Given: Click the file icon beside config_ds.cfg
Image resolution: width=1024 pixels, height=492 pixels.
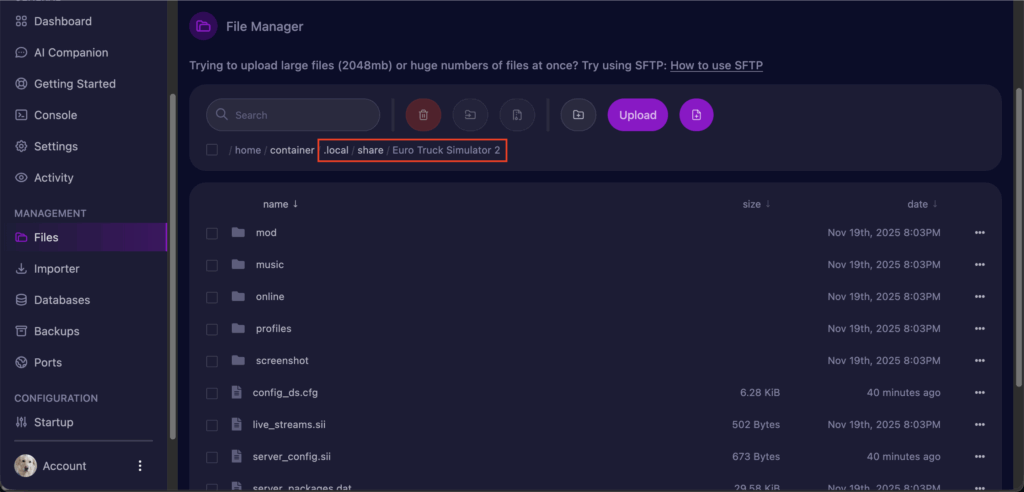Looking at the screenshot, I should click(238, 393).
